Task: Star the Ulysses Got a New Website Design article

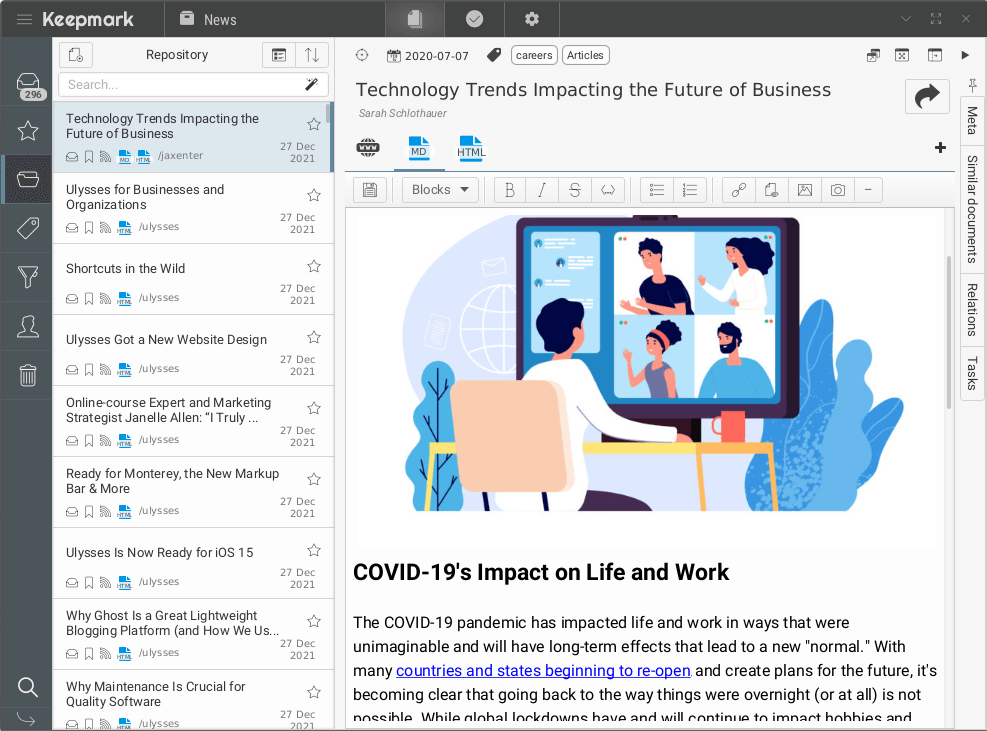Action: tap(314, 337)
